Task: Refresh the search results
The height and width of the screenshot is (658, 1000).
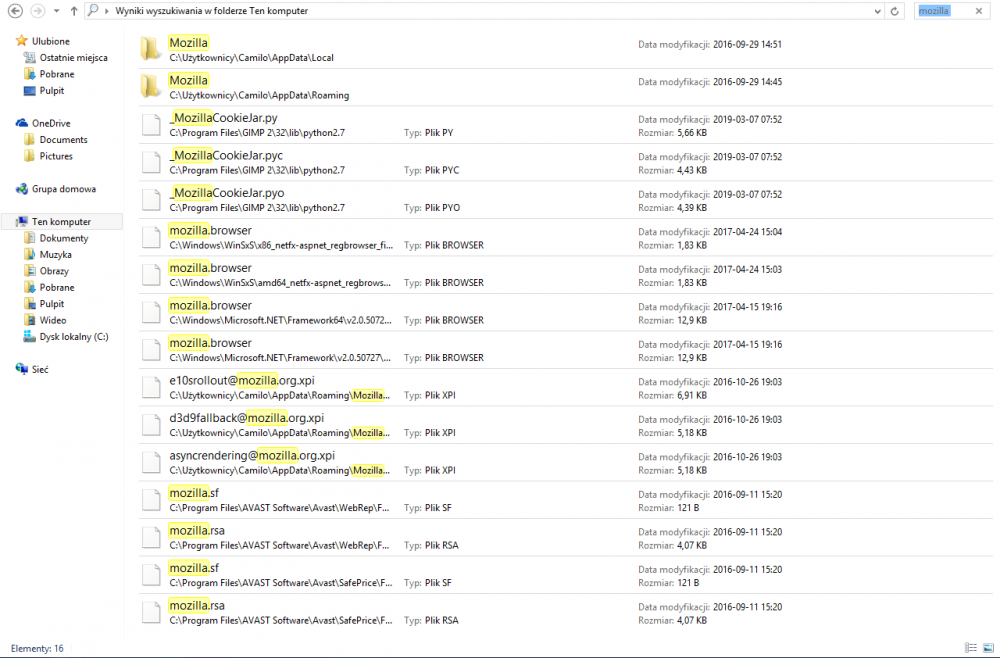Action: [x=894, y=11]
